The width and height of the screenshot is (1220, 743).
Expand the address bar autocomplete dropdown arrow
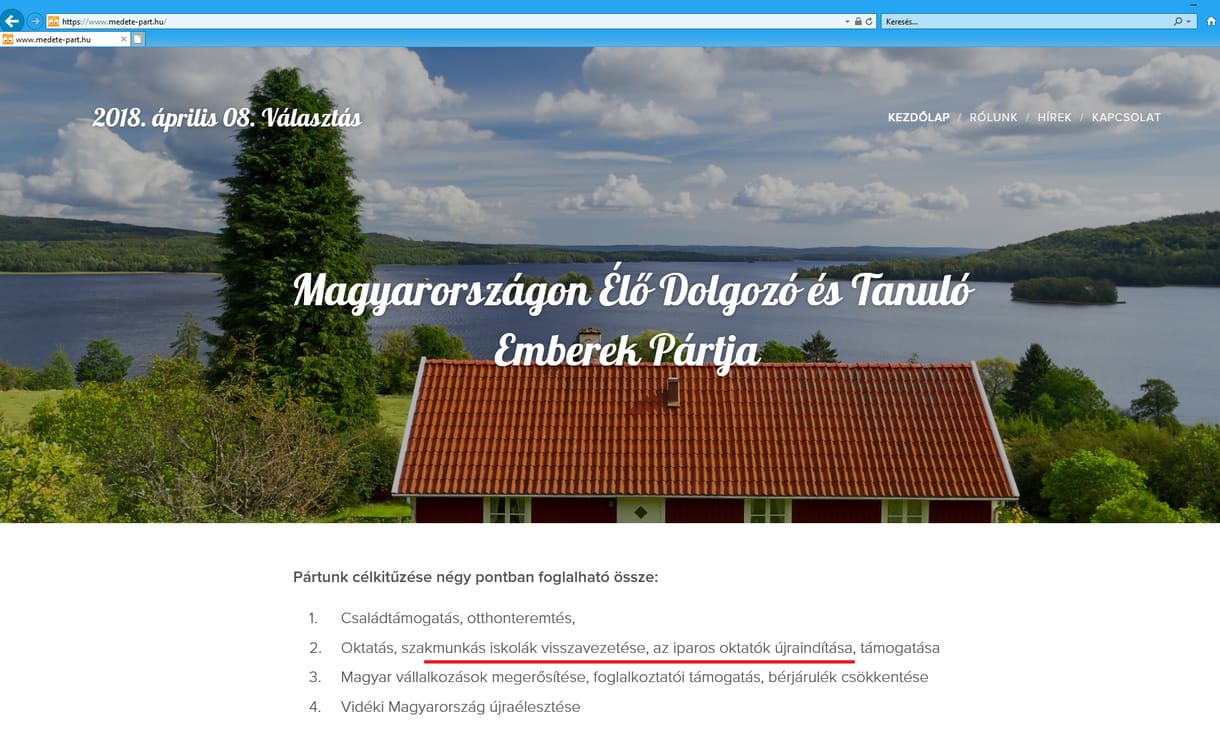(848, 21)
